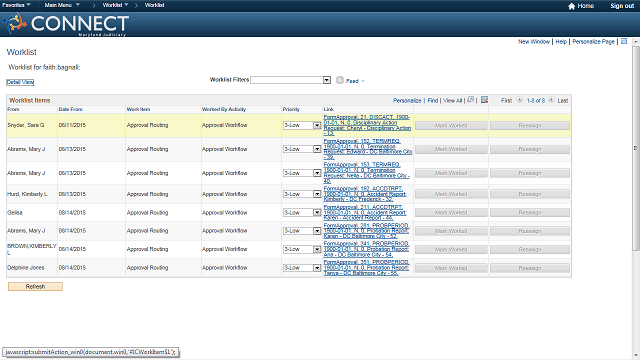
Task: Click the Feed icon beside Worklist Filters
Action: point(340,80)
